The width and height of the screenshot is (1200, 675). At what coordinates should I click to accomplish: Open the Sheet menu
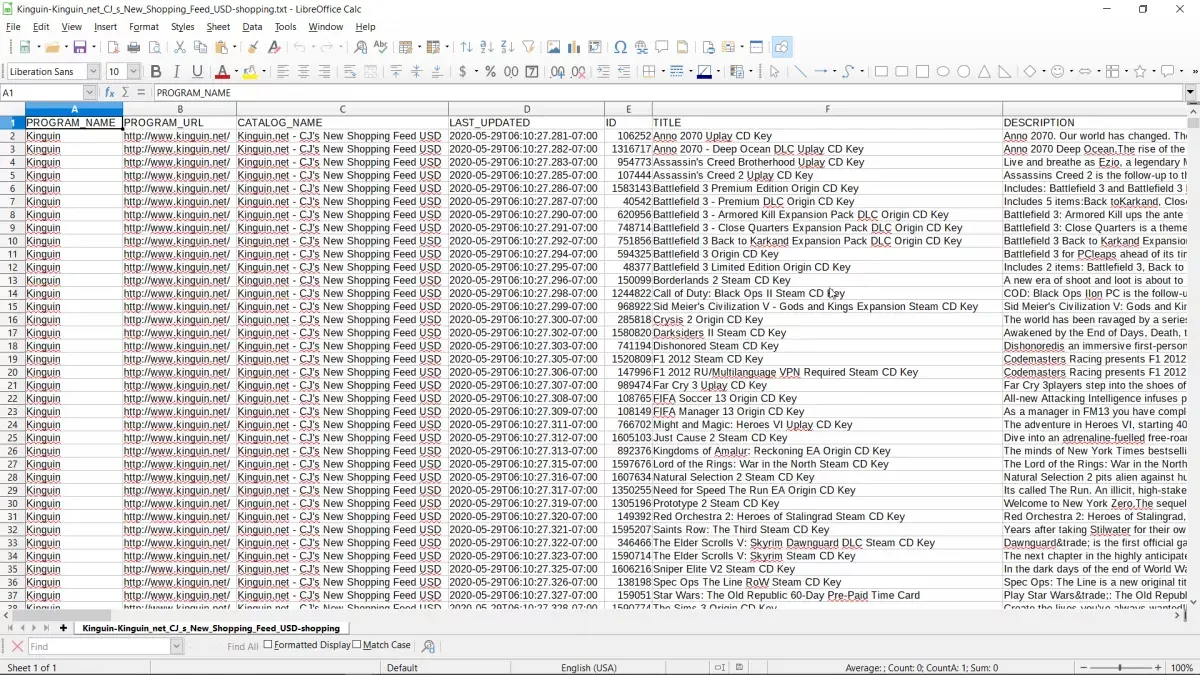click(x=218, y=27)
